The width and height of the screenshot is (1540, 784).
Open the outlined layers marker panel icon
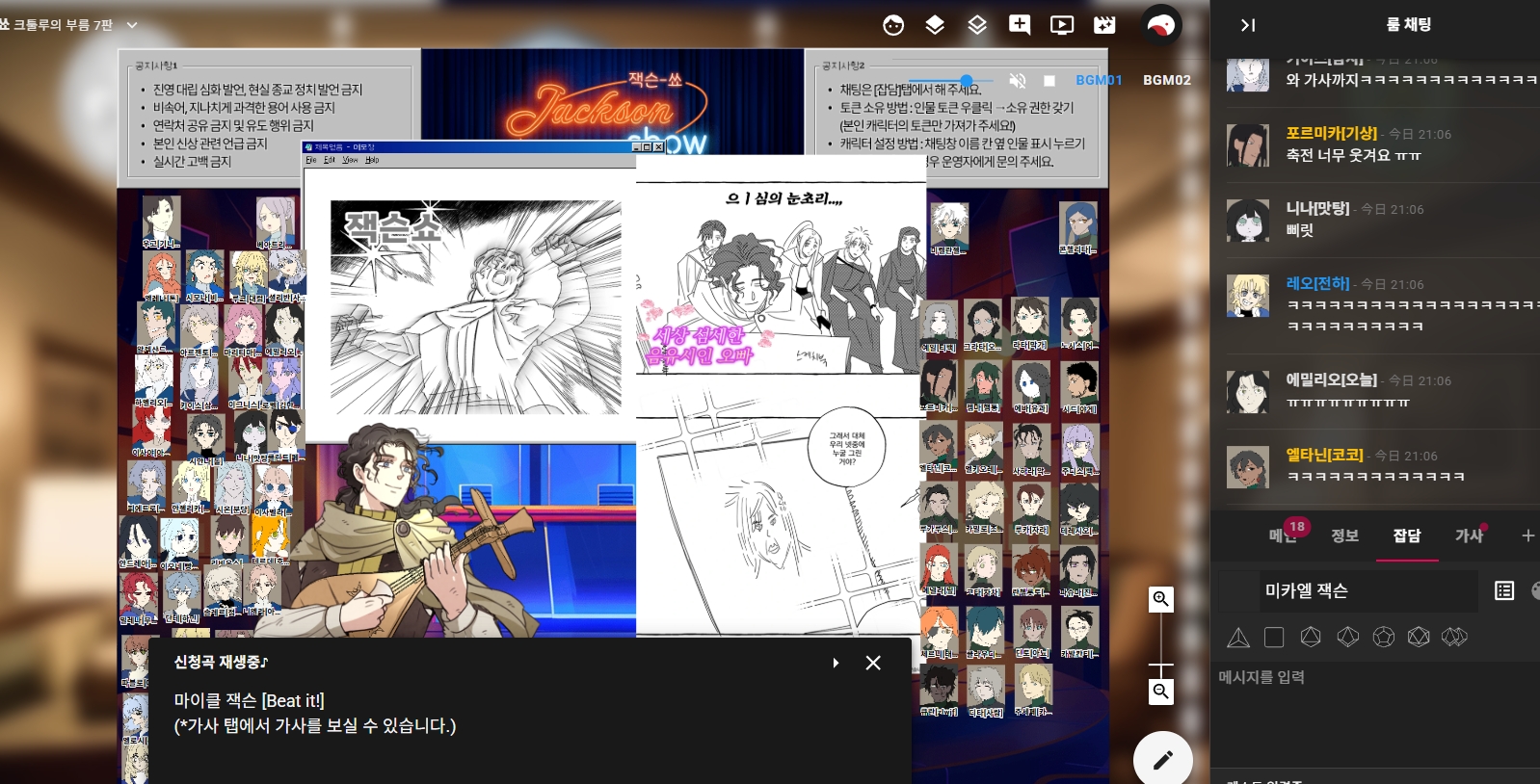[977, 25]
